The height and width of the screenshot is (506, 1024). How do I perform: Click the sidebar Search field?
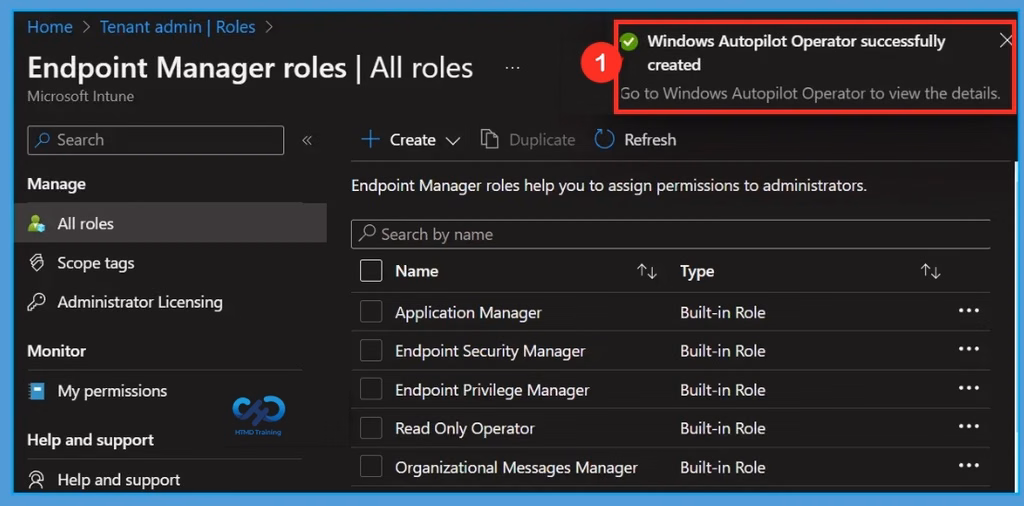pyautogui.click(x=155, y=140)
